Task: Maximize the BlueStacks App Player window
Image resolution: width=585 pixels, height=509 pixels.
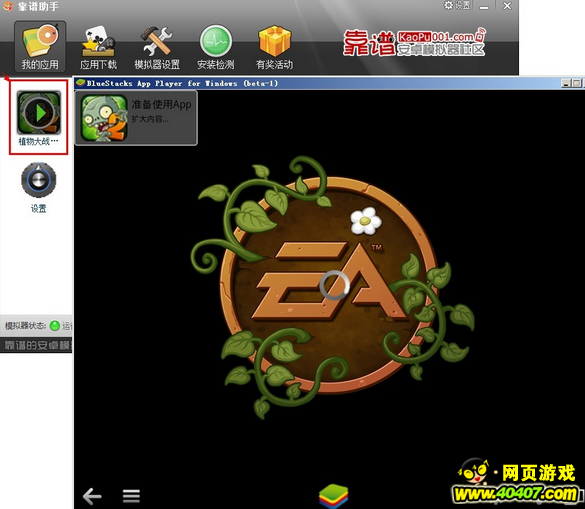Action: 576,83
